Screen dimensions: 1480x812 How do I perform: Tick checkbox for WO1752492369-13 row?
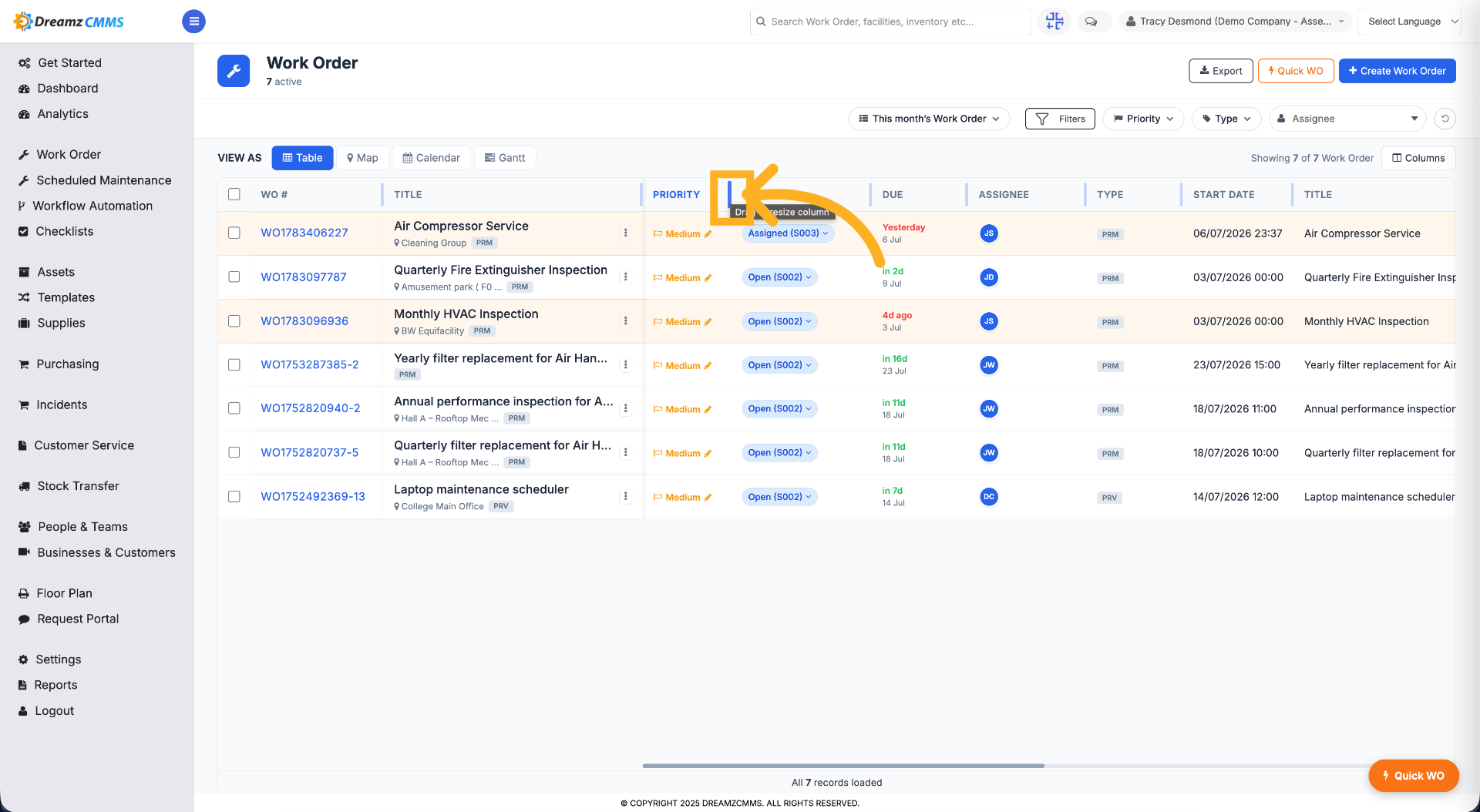tap(234, 497)
